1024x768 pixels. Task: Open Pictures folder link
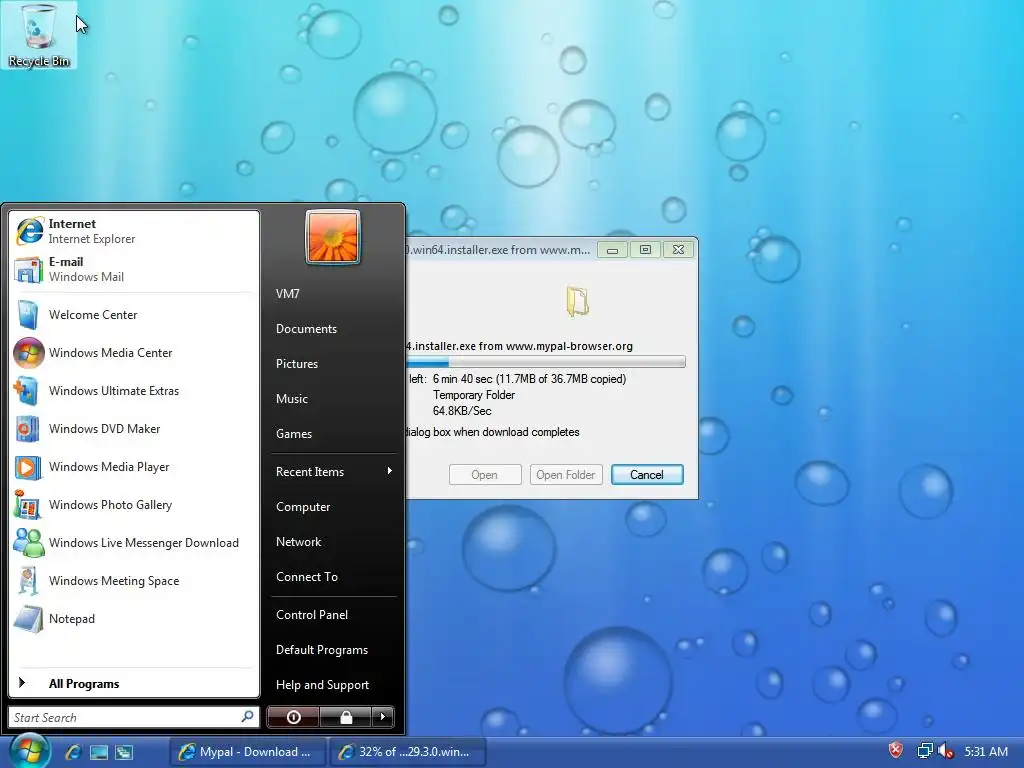(x=333, y=364)
